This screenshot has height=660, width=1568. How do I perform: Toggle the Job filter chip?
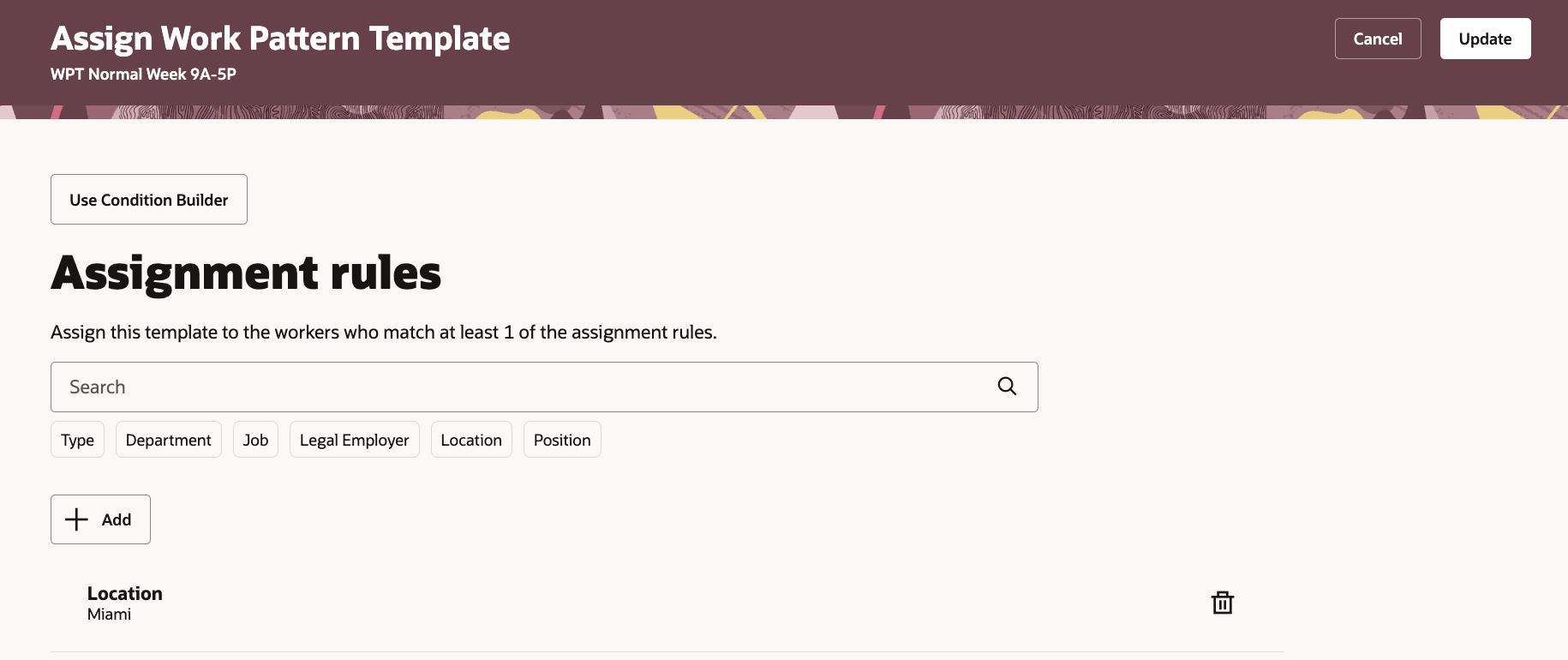point(255,440)
